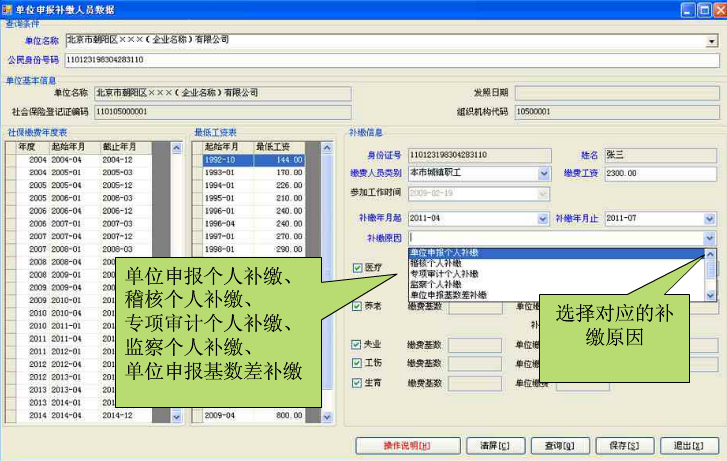Open the 单位名称 query dropdown arrow
727x461 pixels.
click(x=712, y=42)
